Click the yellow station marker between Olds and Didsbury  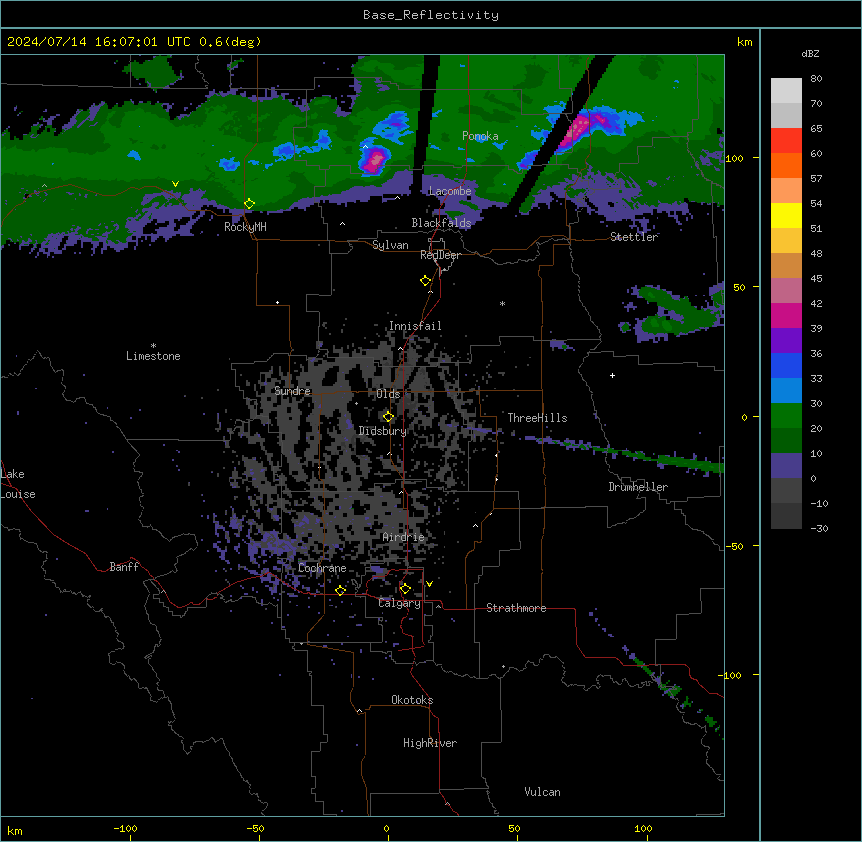click(x=388, y=417)
